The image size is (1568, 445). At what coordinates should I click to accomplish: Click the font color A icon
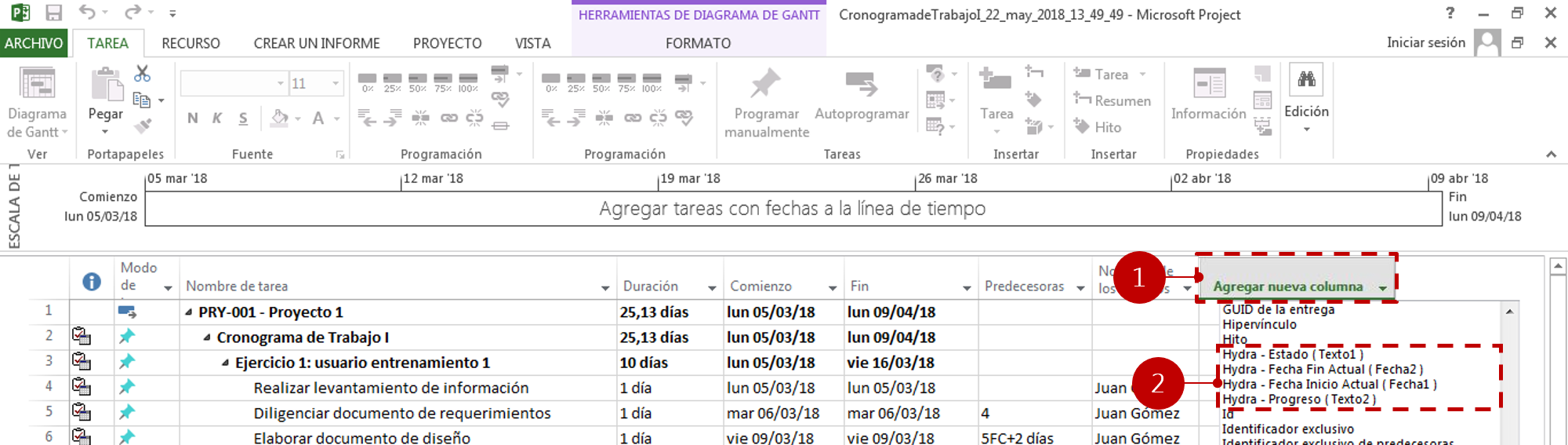coord(318,119)
